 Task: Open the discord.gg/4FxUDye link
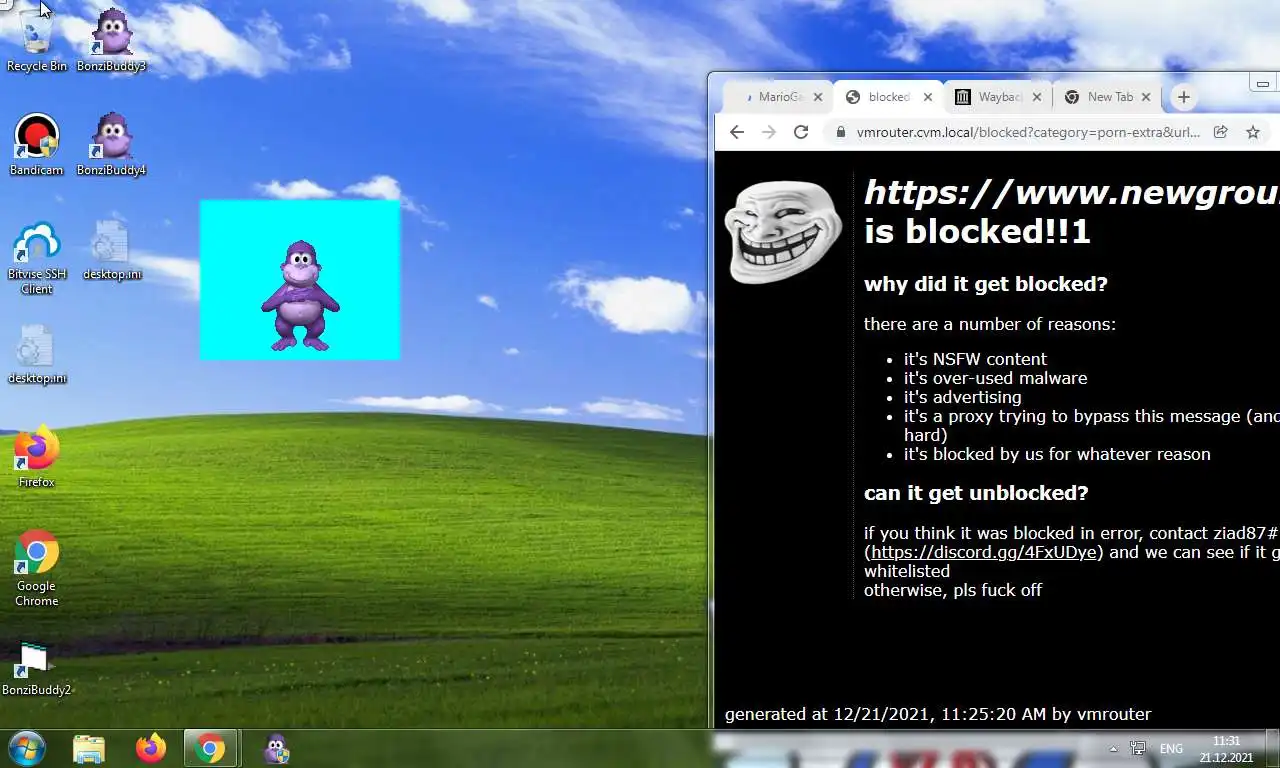click(984, 552)
